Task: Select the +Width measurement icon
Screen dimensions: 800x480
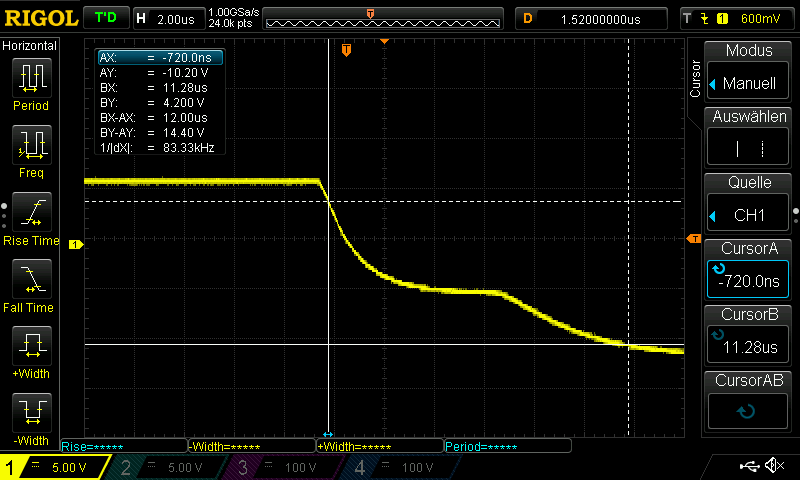Action: tap(30, 352)
